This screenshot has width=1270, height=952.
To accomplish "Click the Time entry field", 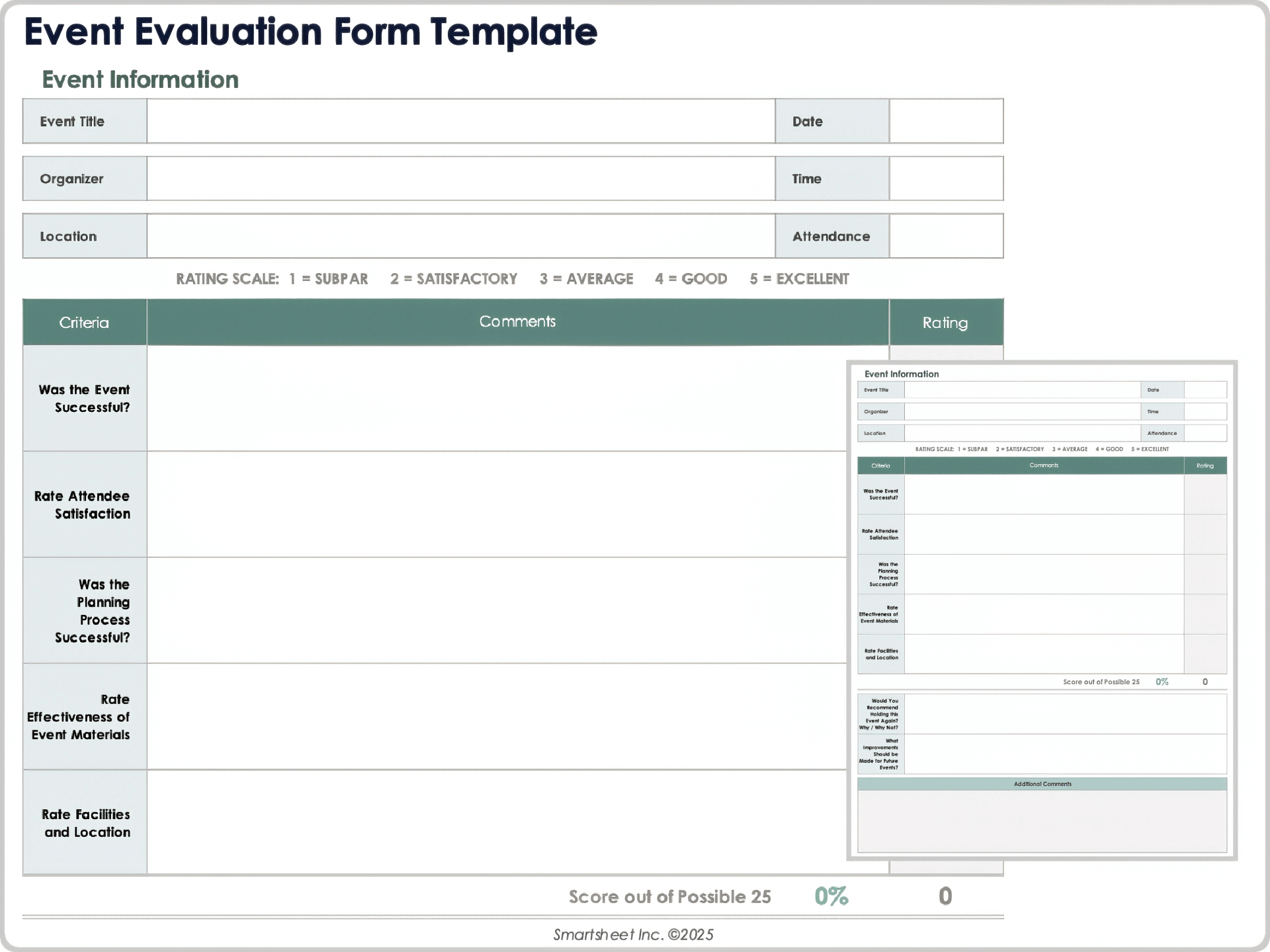I will pyautogui.click(x=946, y=178).
